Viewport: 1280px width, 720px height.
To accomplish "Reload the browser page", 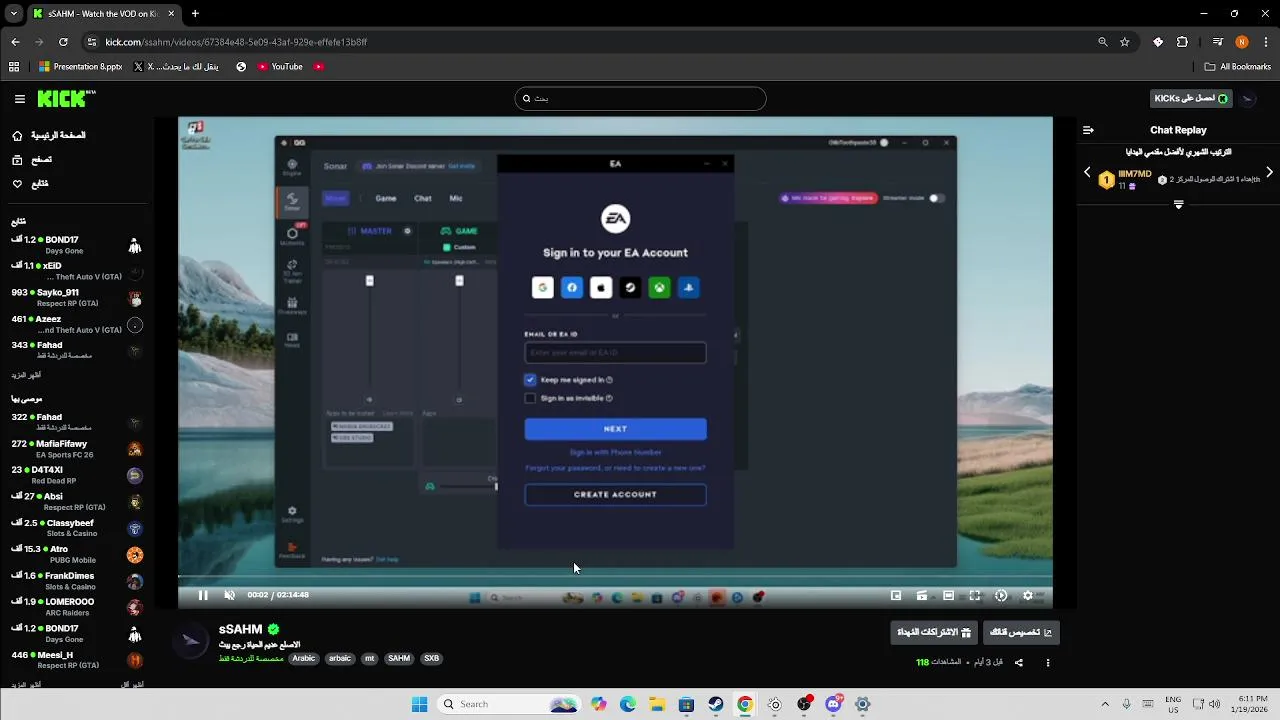I will coord(63,42).
